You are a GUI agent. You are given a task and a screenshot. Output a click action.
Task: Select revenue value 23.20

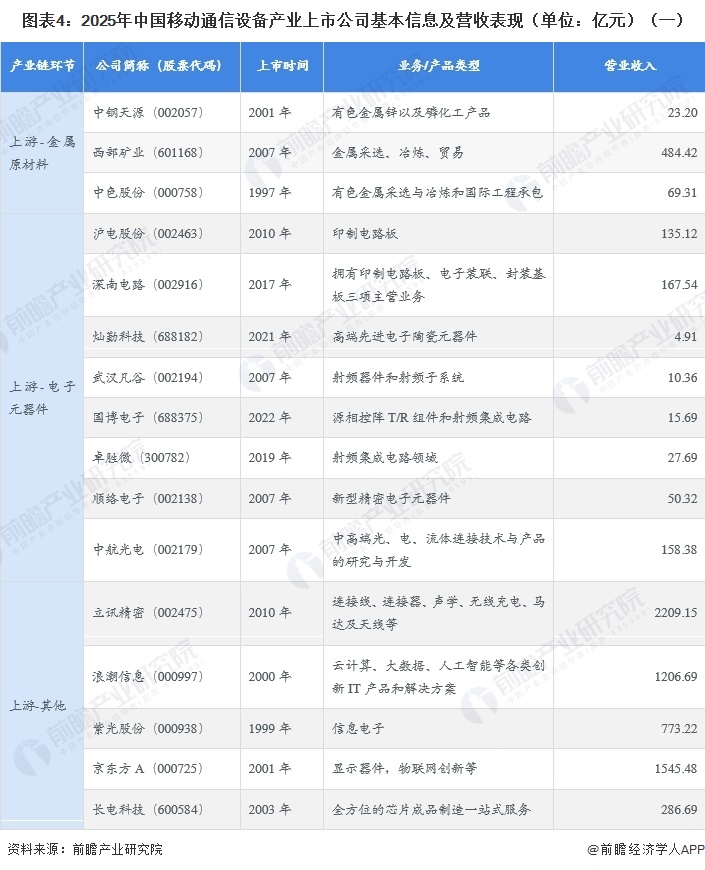point(682,113)
